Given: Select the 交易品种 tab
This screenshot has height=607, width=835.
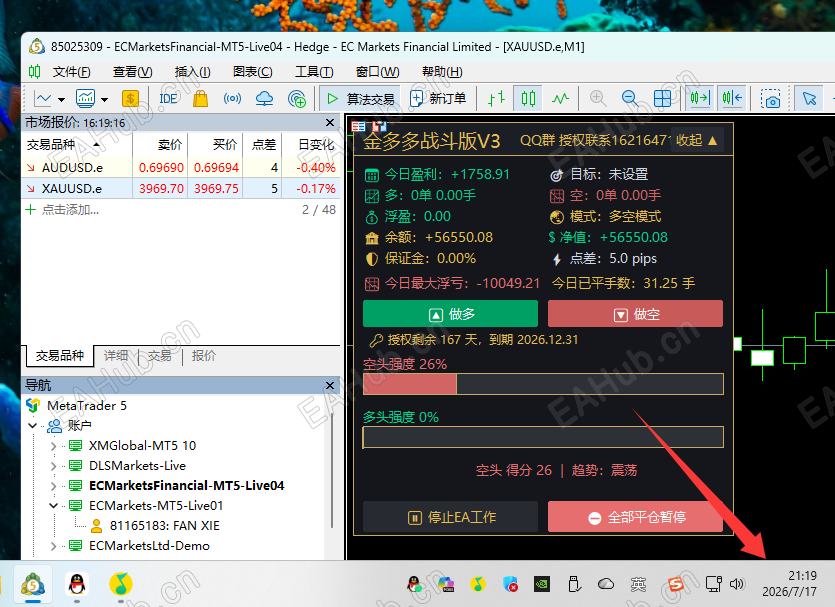Looking at the screenshot, I should tap(60, 356).
